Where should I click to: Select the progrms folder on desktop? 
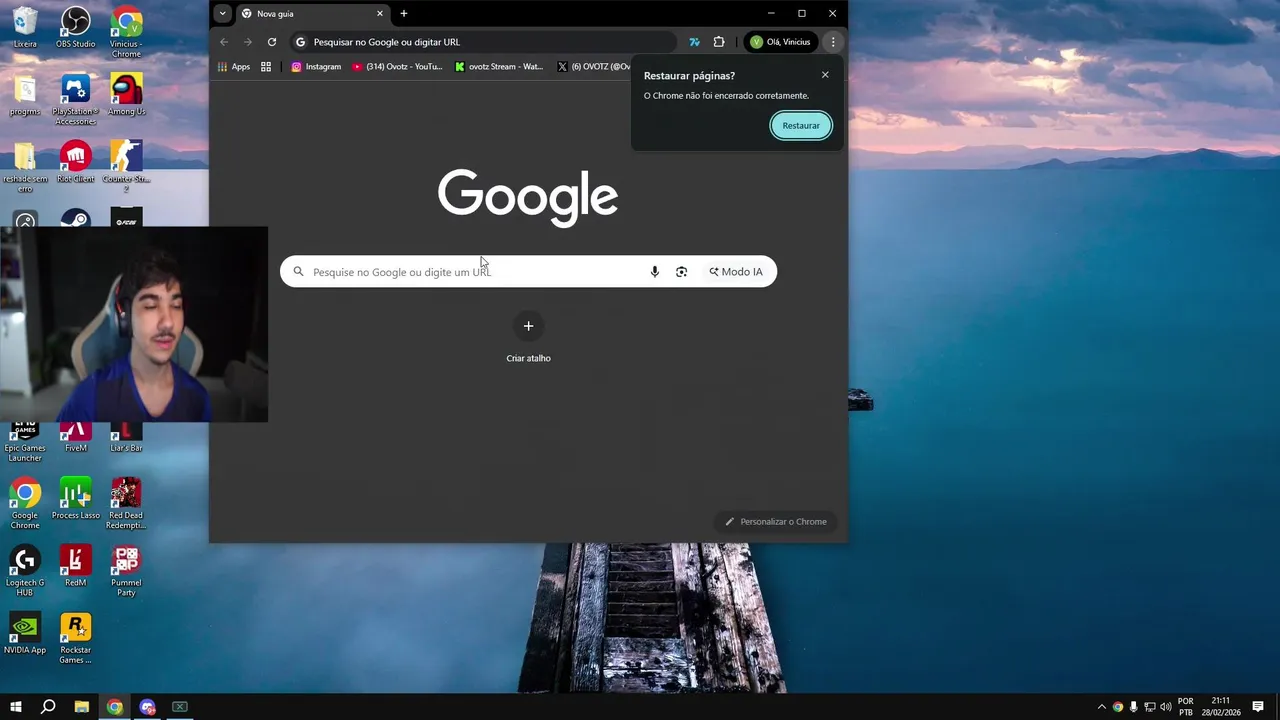click(25, 95)
